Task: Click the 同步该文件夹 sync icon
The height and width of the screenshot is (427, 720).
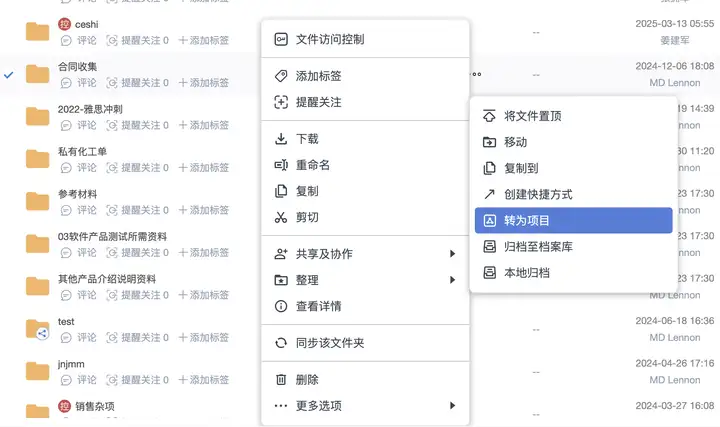Action: tap(281, 343)
